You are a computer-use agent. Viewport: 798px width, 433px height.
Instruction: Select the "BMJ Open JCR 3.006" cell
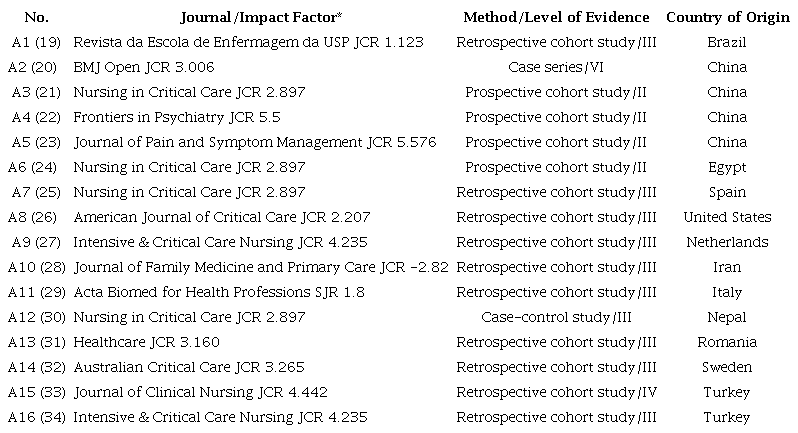[x=144, y=67]
